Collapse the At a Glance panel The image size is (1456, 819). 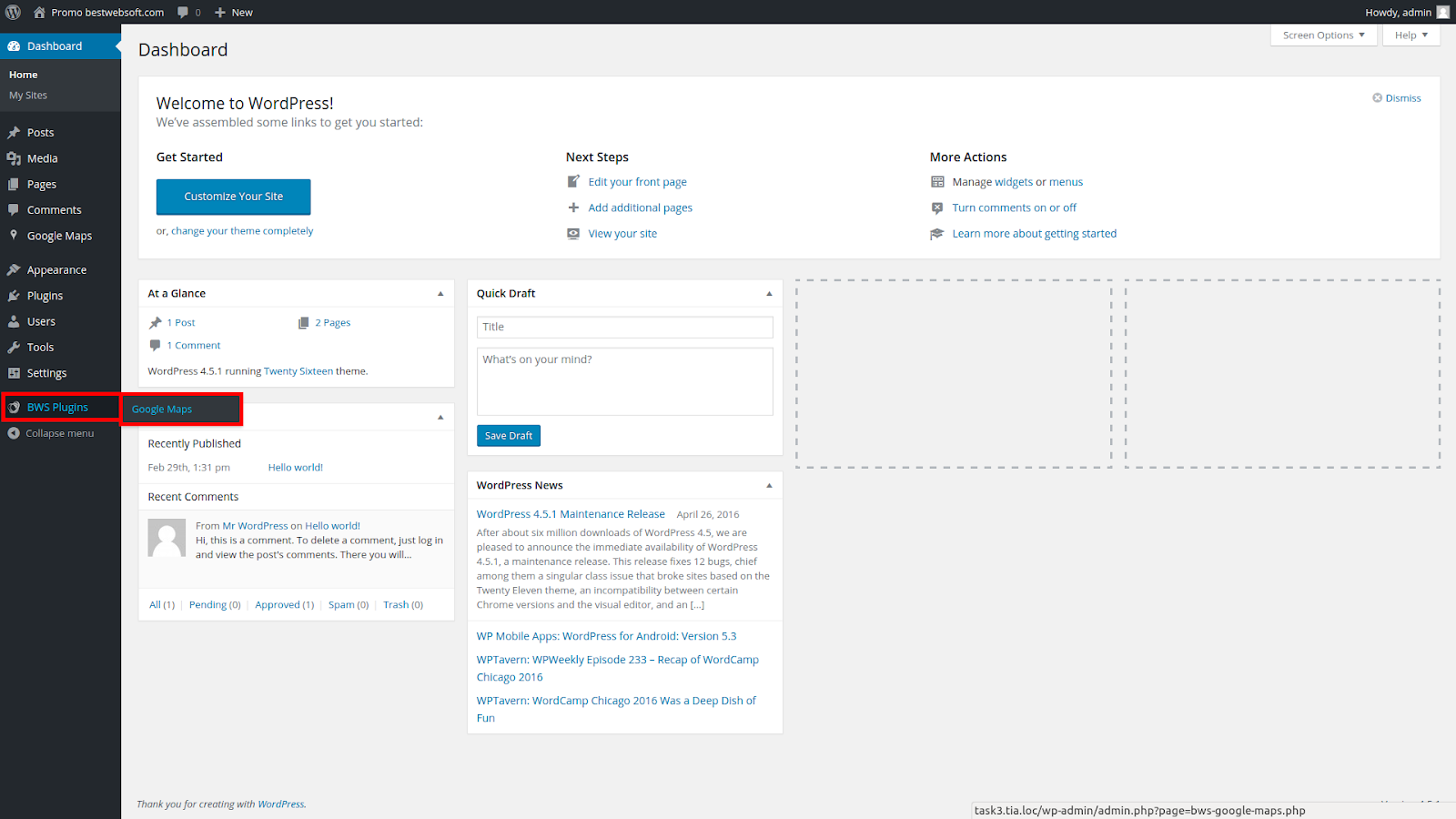[x=440, y=294]
